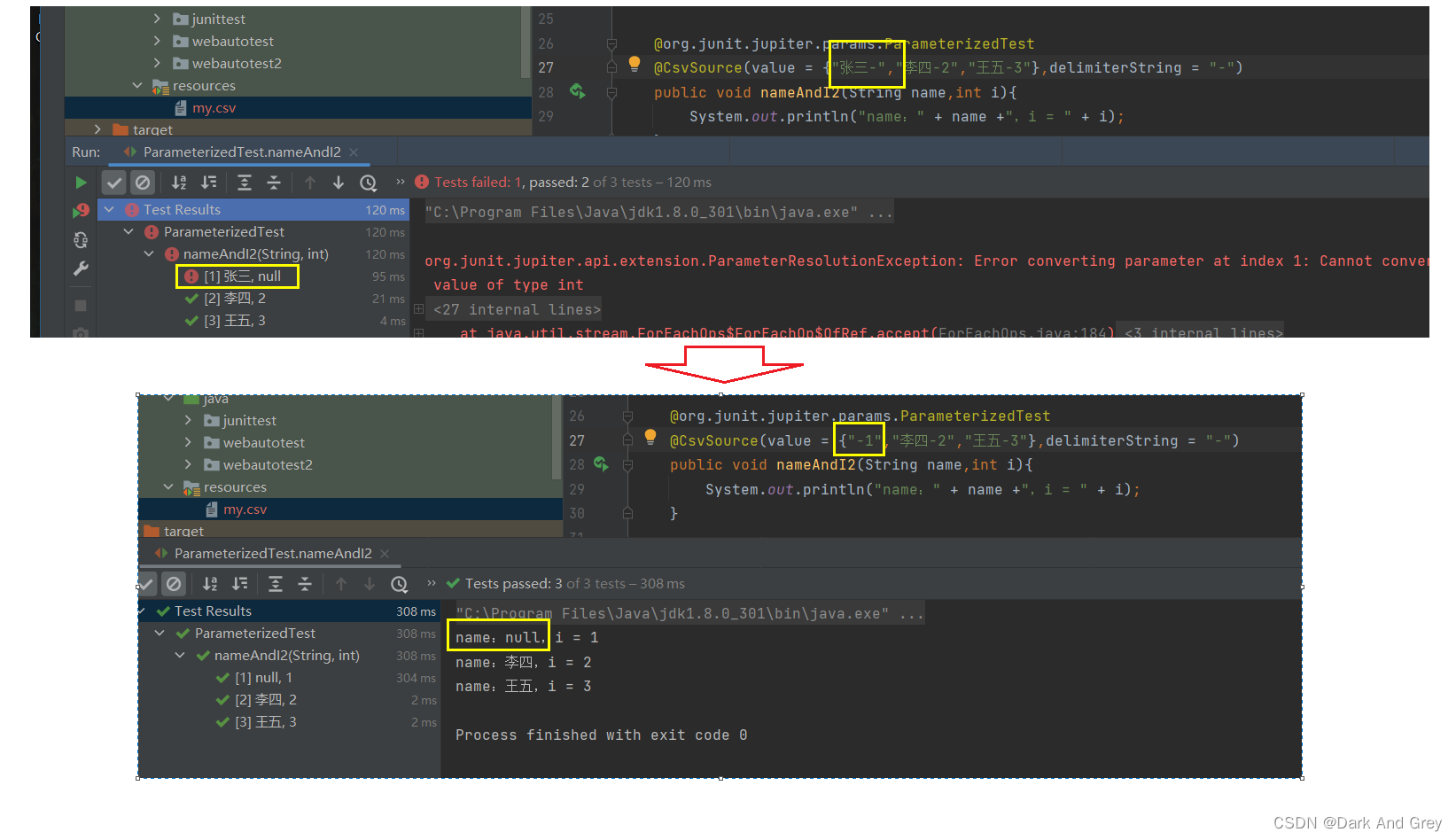Toggle Show Ignored icon in passed-run toolbar
This screenshot has height=840, width=1456.
[174, 584]
